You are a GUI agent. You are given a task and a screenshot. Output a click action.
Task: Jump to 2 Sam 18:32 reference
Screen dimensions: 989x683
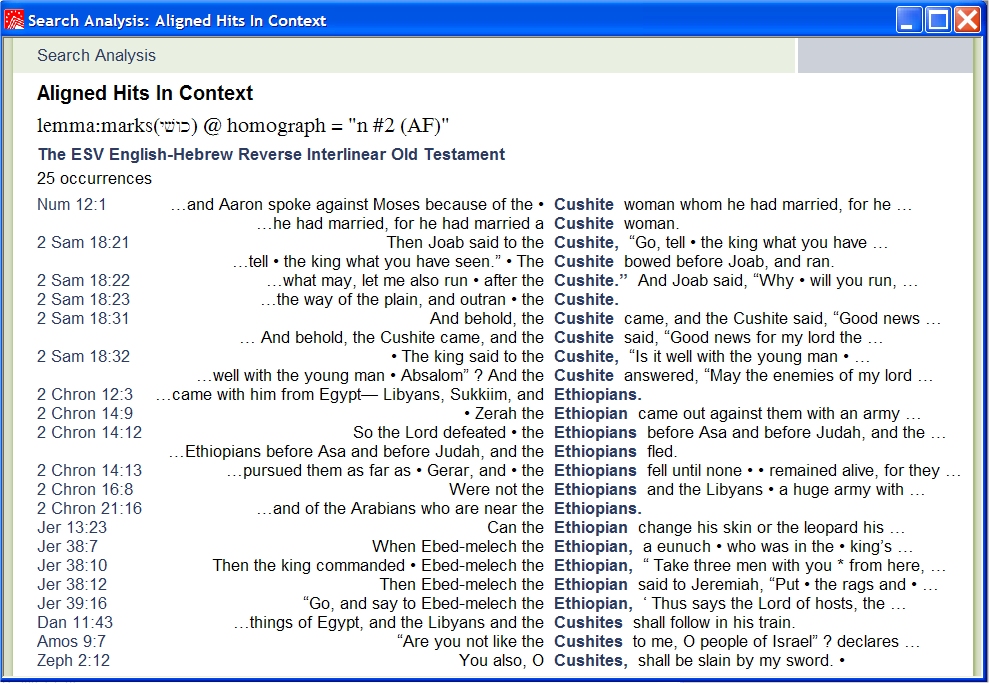coord(83,357)
